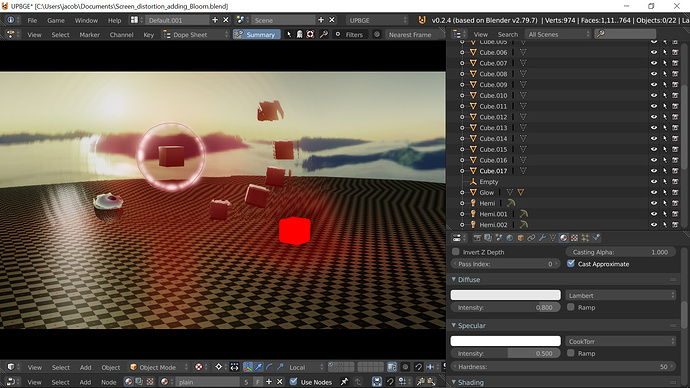Click the UPGBE logo icon in info header
The width and height of the screenshot is (690, 388).
click(x=422, y=20)
